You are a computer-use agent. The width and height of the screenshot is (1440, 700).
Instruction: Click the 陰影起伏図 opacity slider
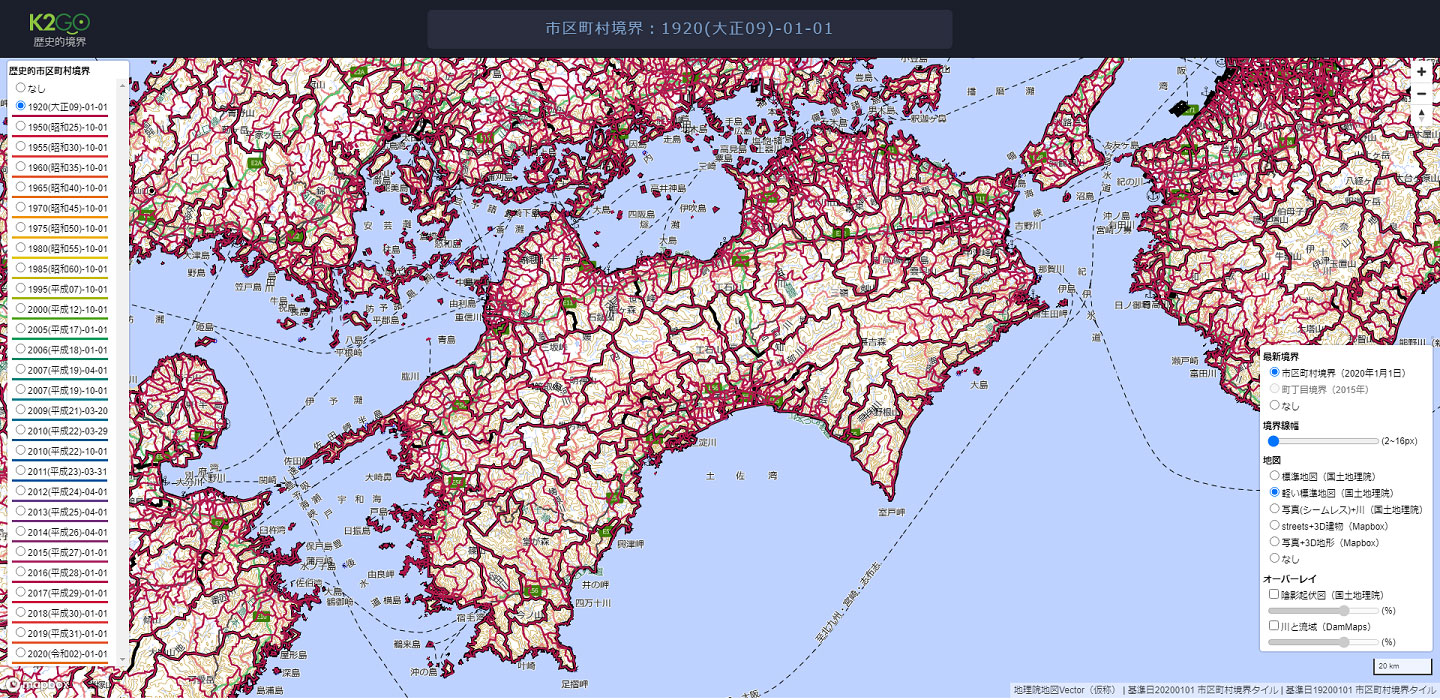coord(1323,610)
